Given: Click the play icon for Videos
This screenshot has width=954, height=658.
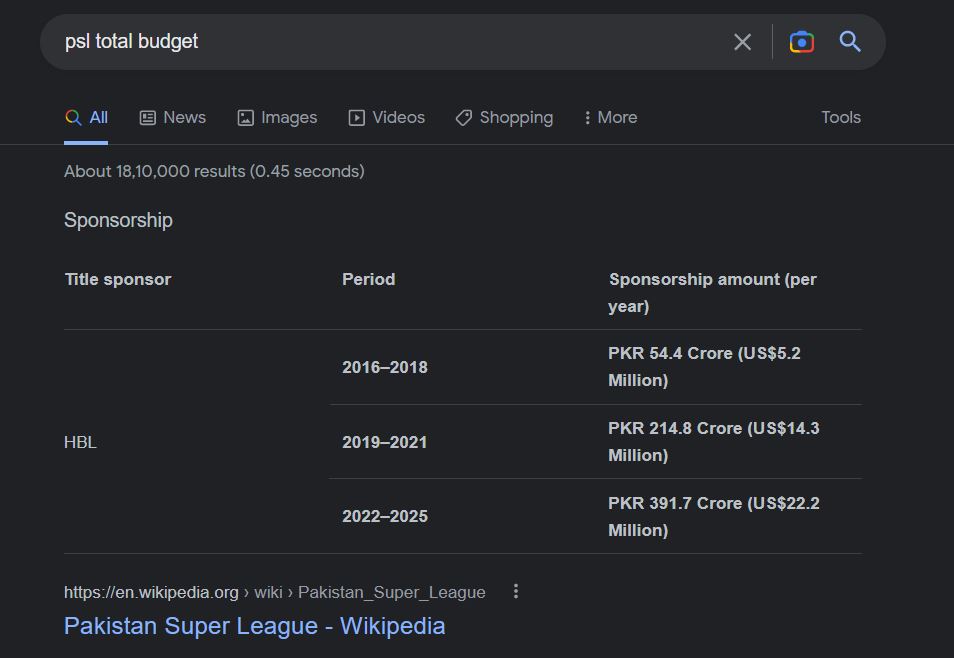Looking at the screenshot, I should click(357, 117).
